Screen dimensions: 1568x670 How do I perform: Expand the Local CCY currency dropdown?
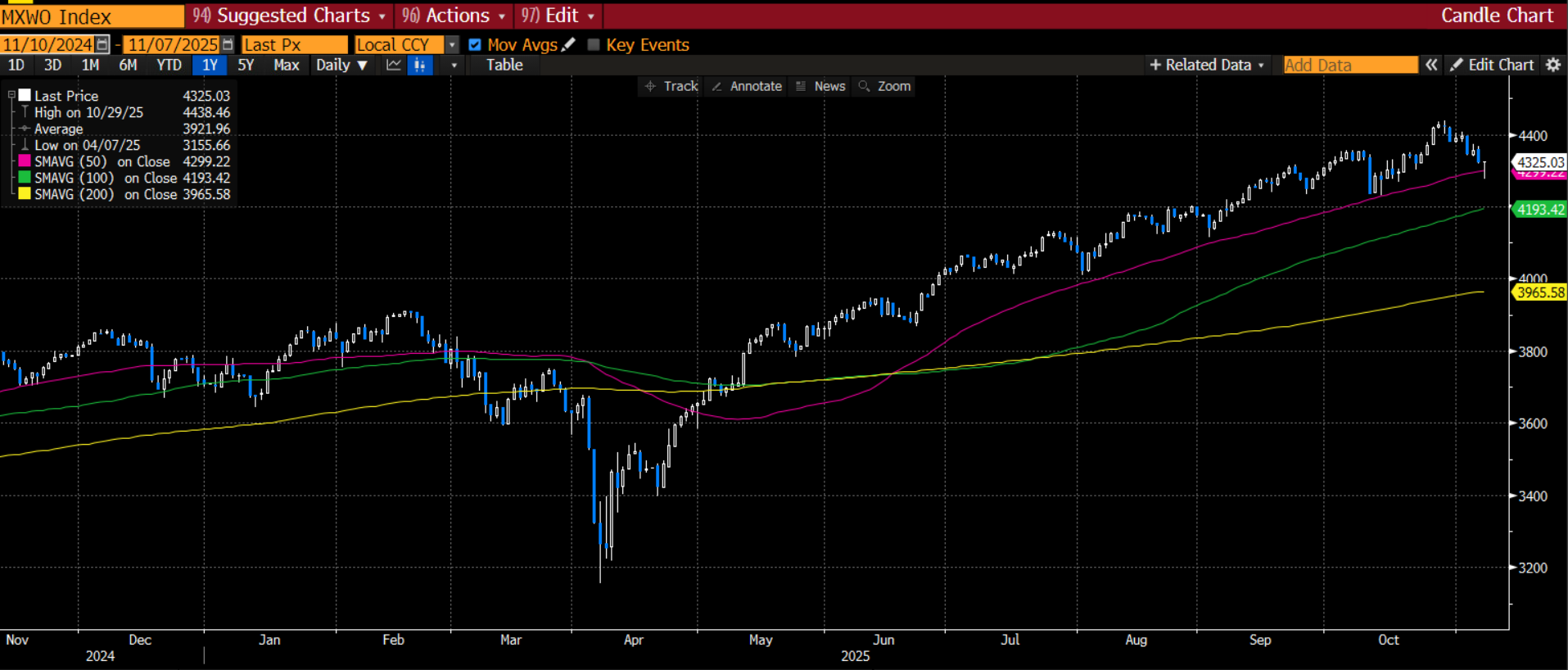(452, 44)
